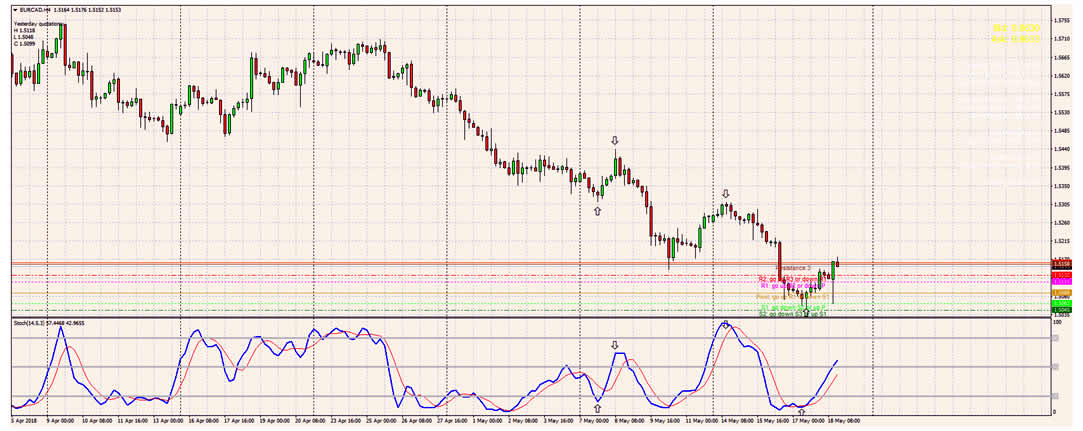Click the '16 Apr 08:00' time axis label
This screenshot has width=1083, height=431.
pos(204,419)
